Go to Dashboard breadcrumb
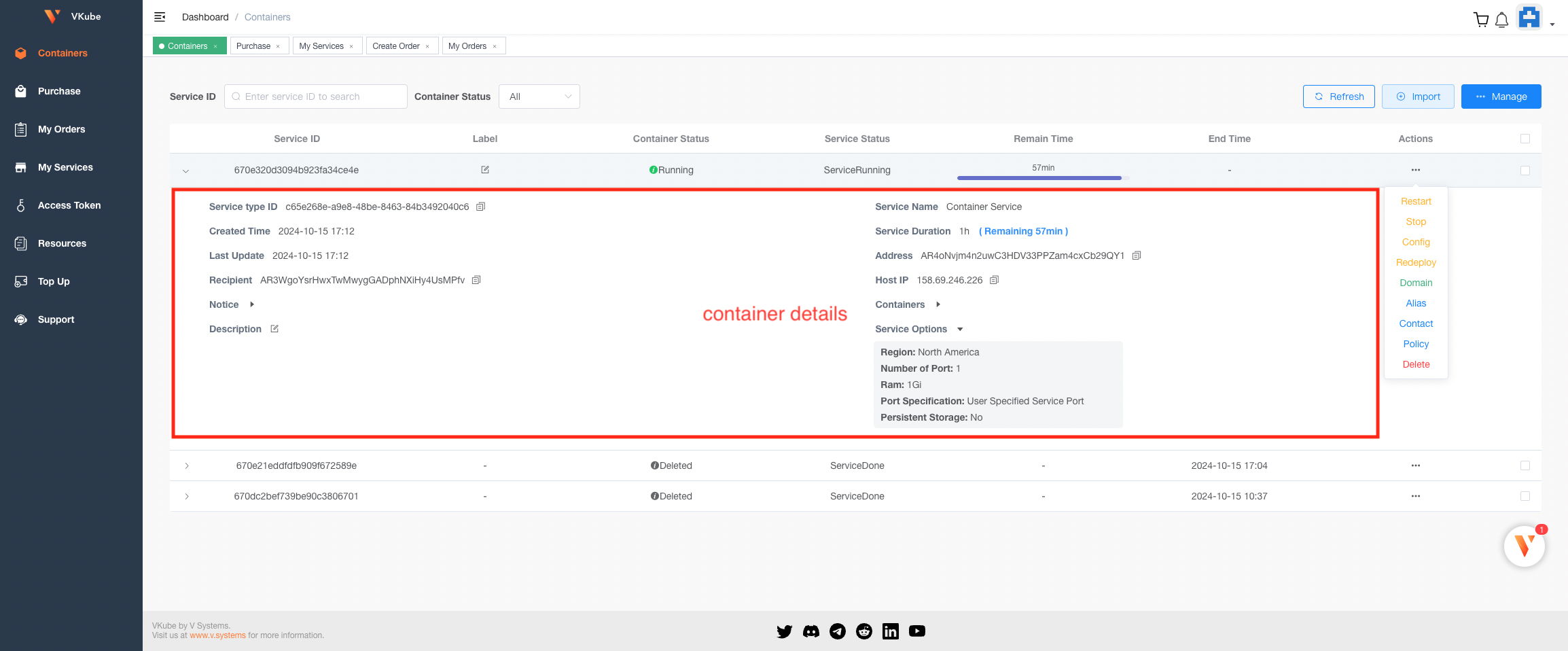Screen dimensions: 1568x651 tap(205, 17)
